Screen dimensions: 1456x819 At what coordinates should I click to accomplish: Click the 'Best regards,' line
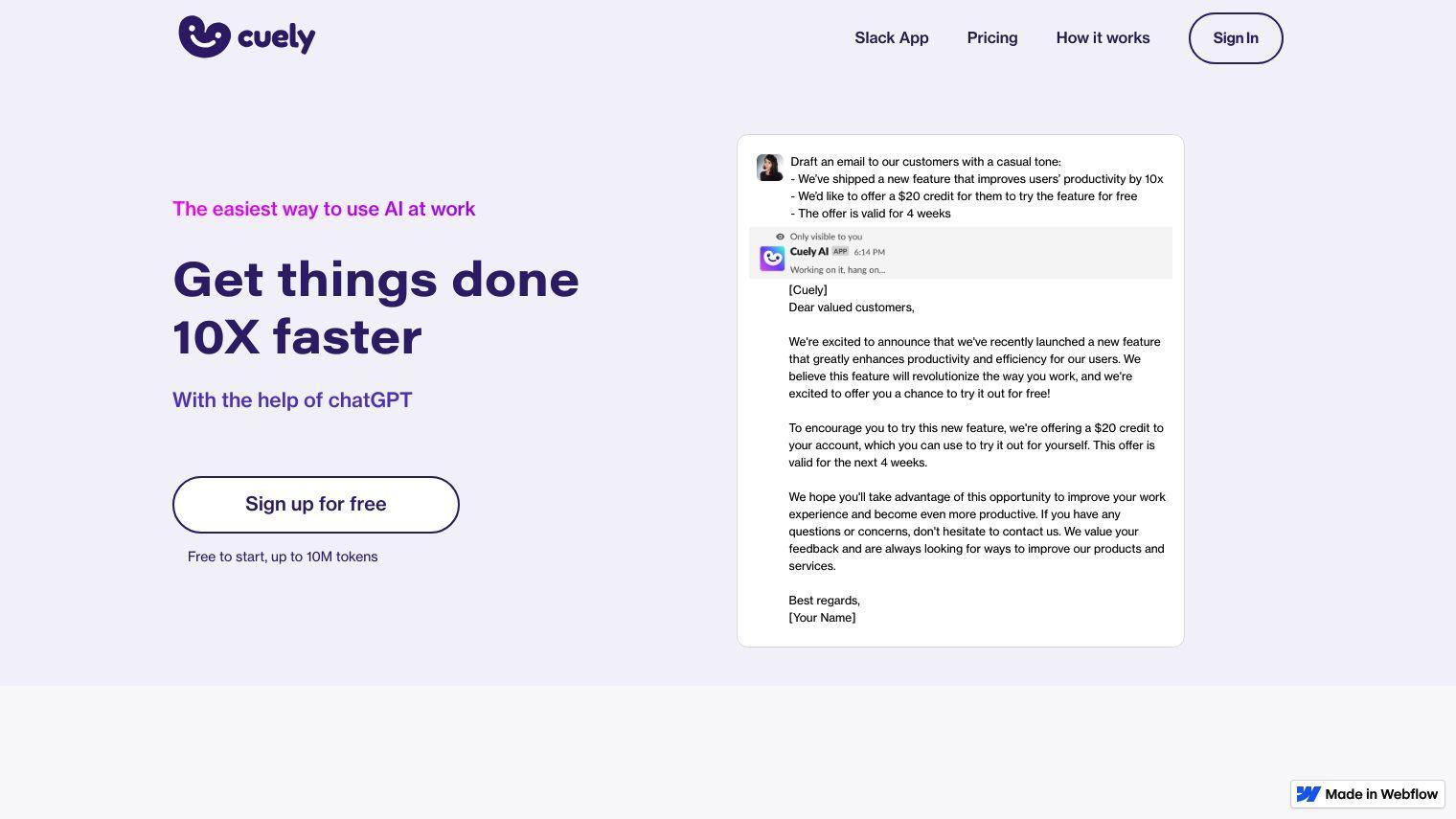pos(824,601)
